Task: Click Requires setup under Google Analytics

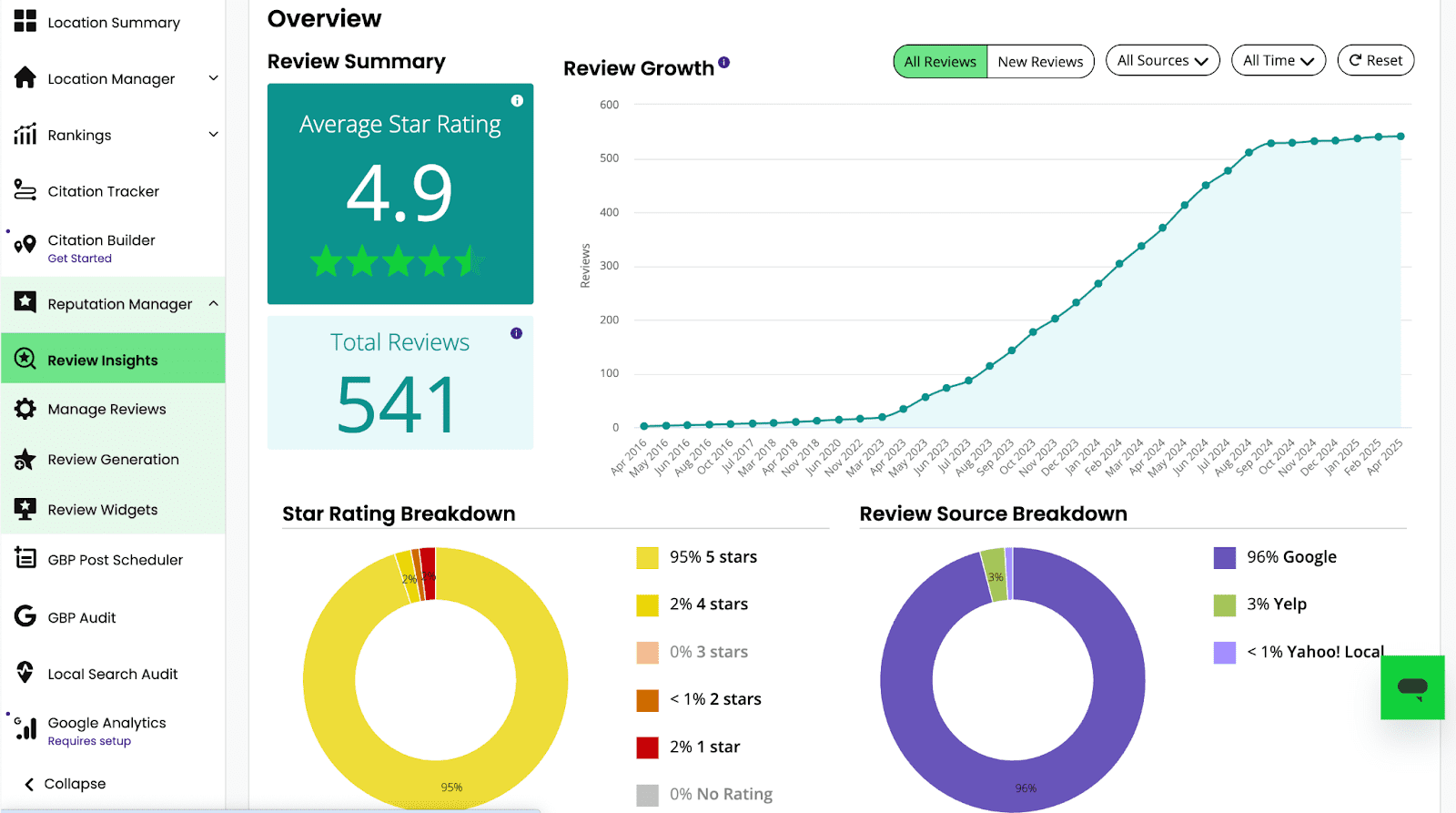Action: (x=89, y=741)
